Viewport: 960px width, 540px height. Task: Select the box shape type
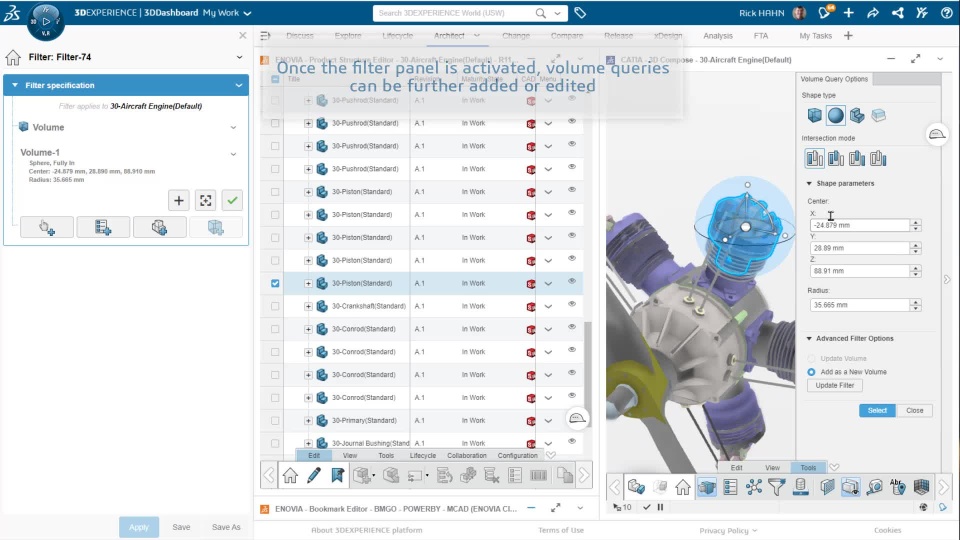814,115
